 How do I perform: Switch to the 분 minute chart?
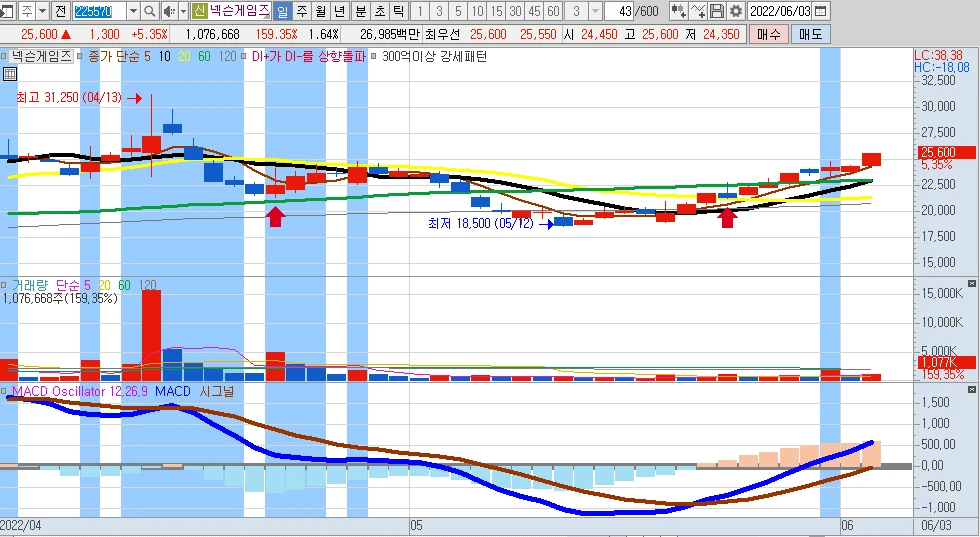(x=361, y=11)
